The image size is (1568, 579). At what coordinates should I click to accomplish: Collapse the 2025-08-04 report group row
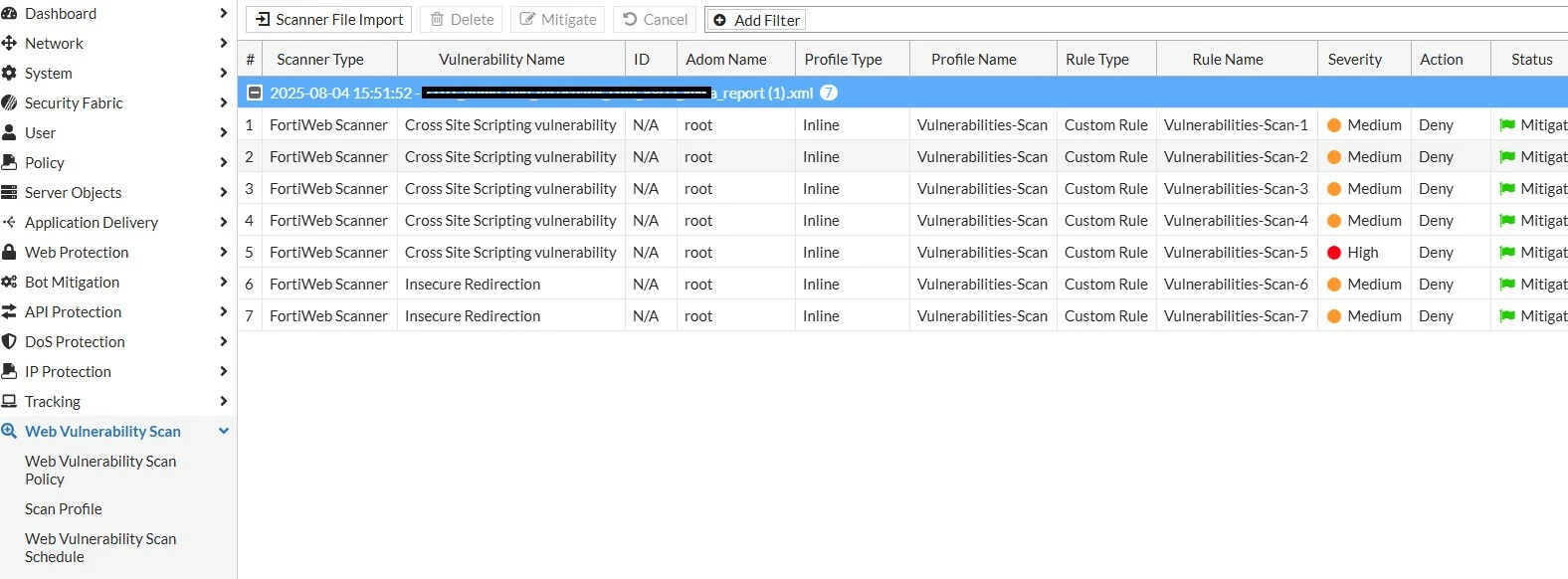[x=255, y=93]
